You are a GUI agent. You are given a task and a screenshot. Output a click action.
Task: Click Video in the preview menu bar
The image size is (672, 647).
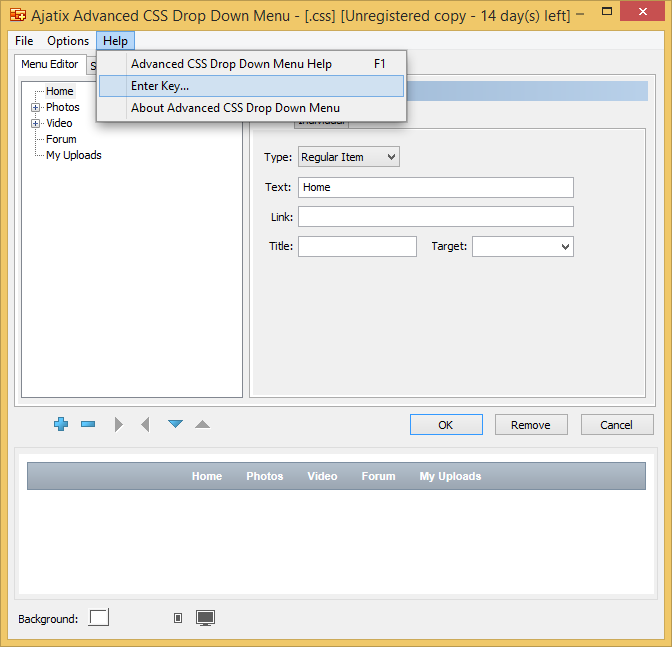point(322,476)
